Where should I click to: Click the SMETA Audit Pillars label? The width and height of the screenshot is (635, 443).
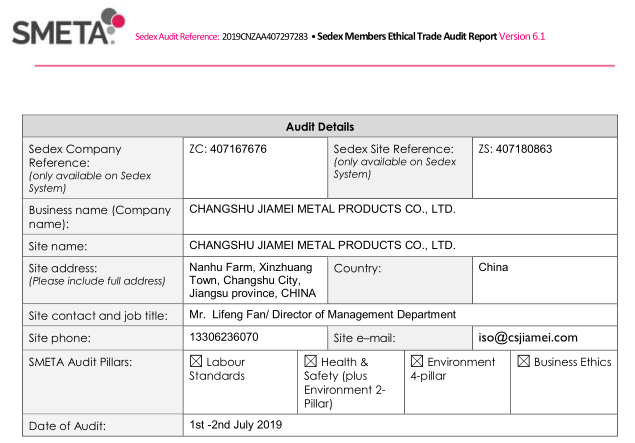pyautogui.click(x=81, y=361)
